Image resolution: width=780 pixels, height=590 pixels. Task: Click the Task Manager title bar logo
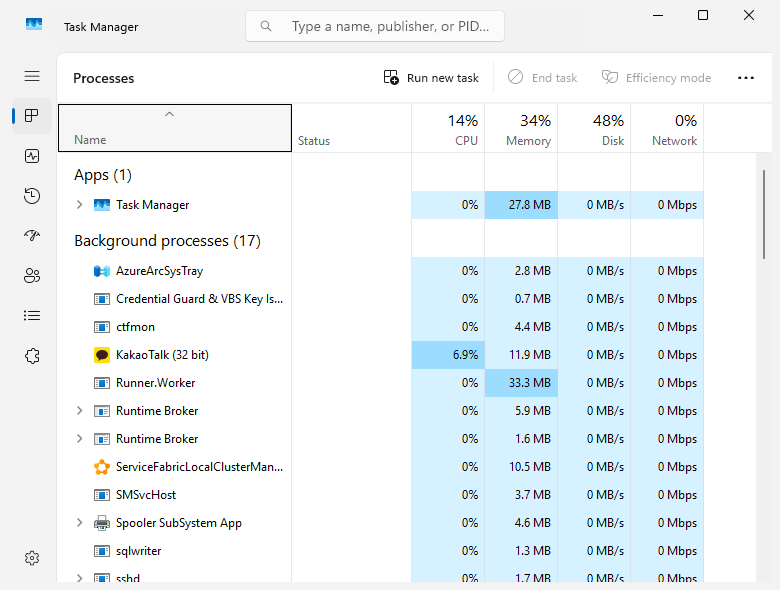[34, 24]
